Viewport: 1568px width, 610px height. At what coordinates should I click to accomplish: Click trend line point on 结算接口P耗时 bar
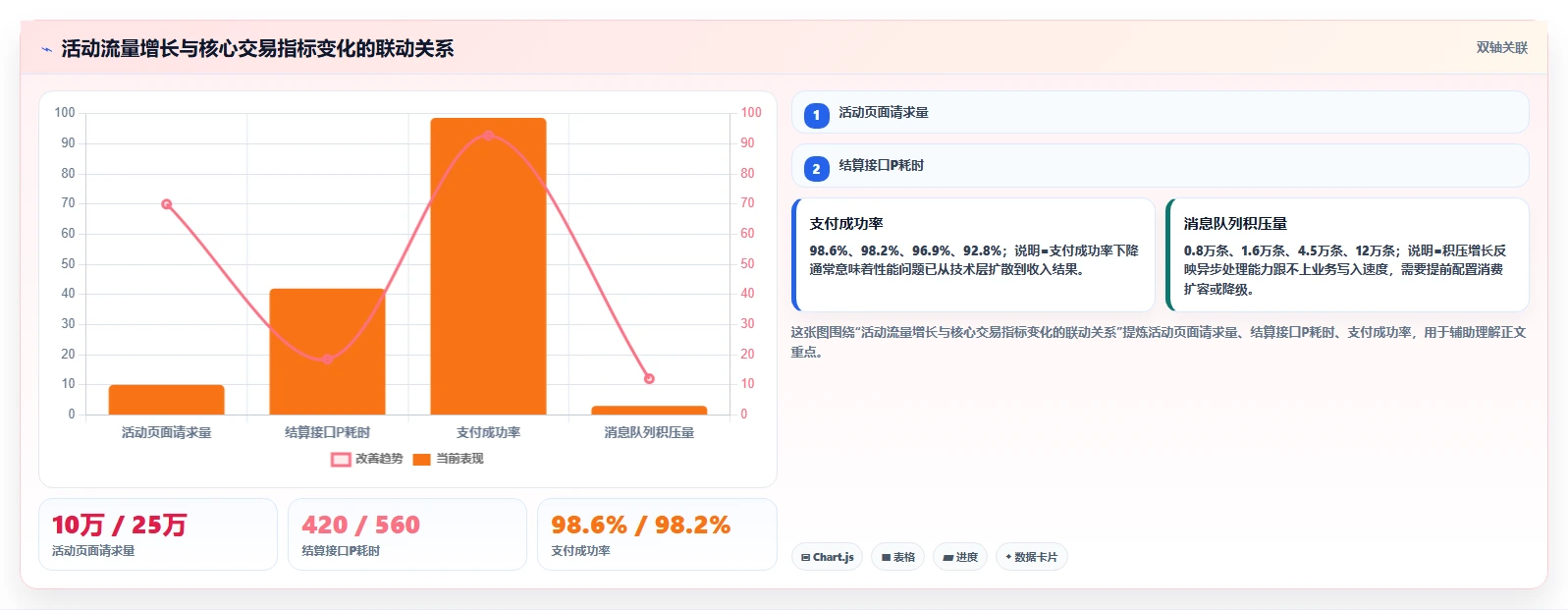tap(327, 360)
